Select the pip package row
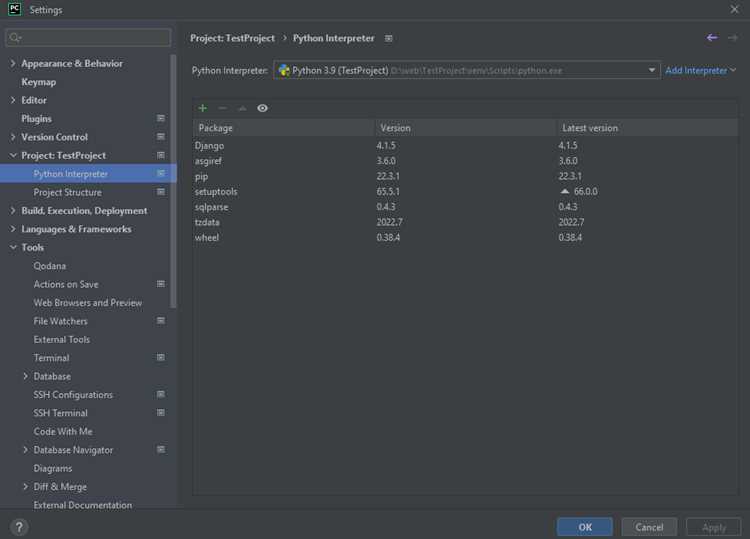 click(x=465, y=176)
